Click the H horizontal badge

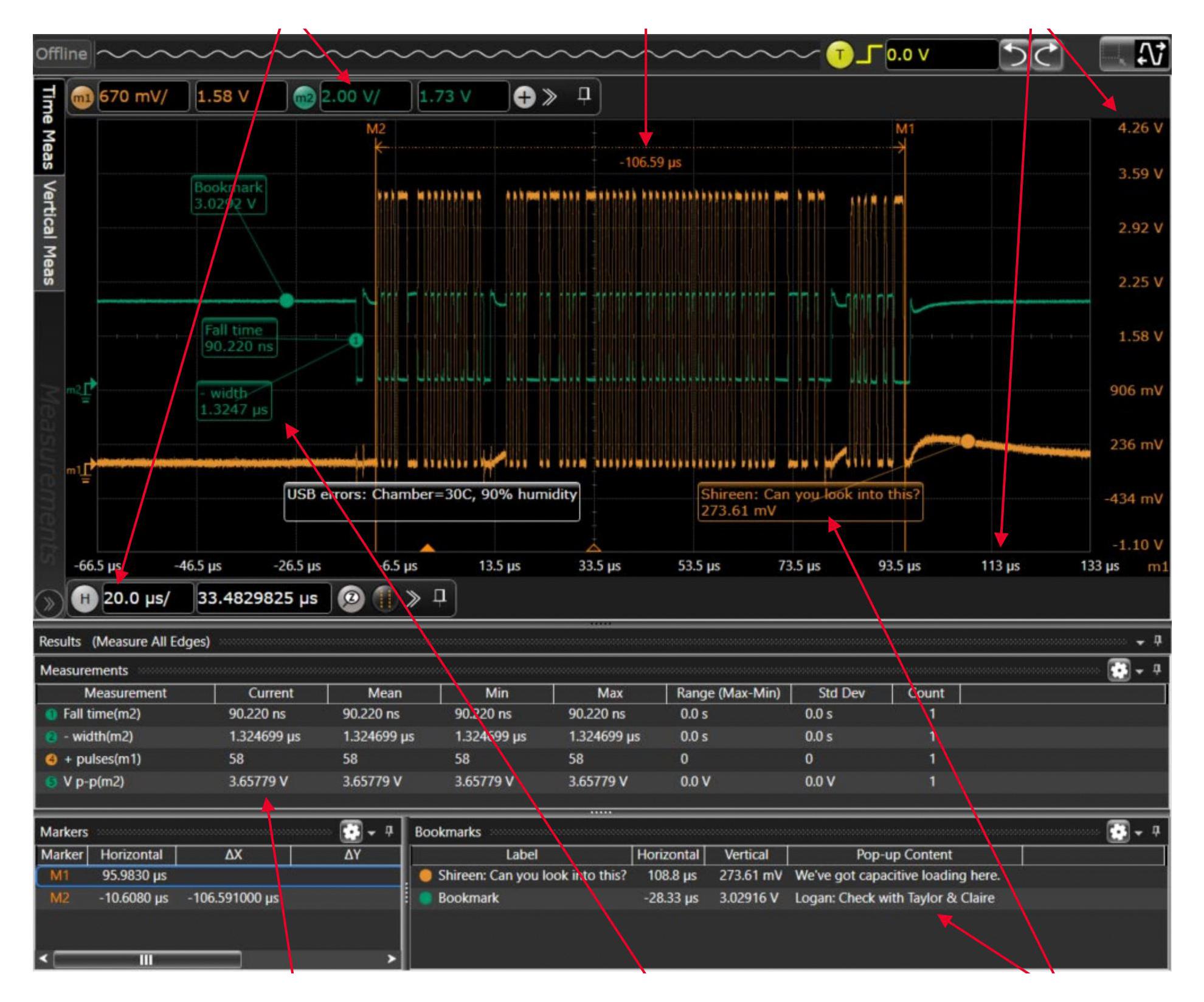(x=85, y=599)
